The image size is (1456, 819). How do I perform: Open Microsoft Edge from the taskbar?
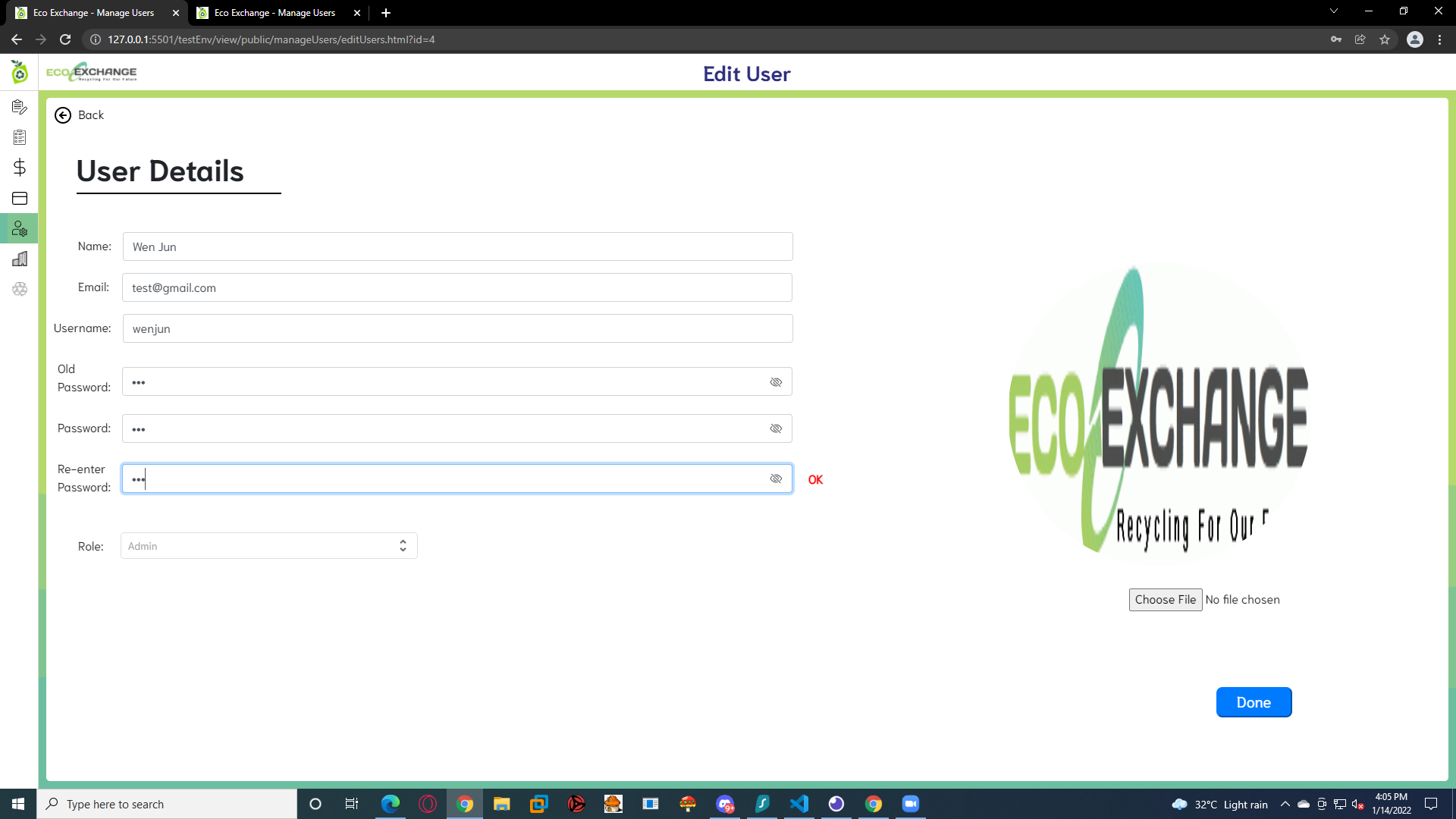tap(391, 804)
